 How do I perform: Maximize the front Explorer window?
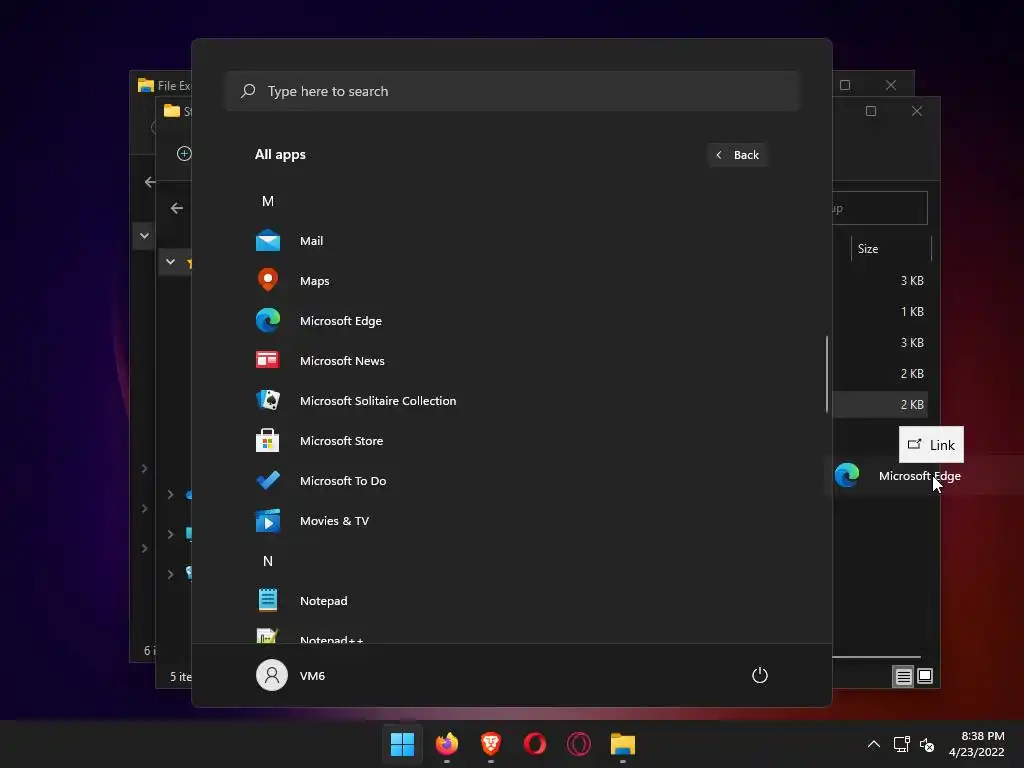pos(871,111)
